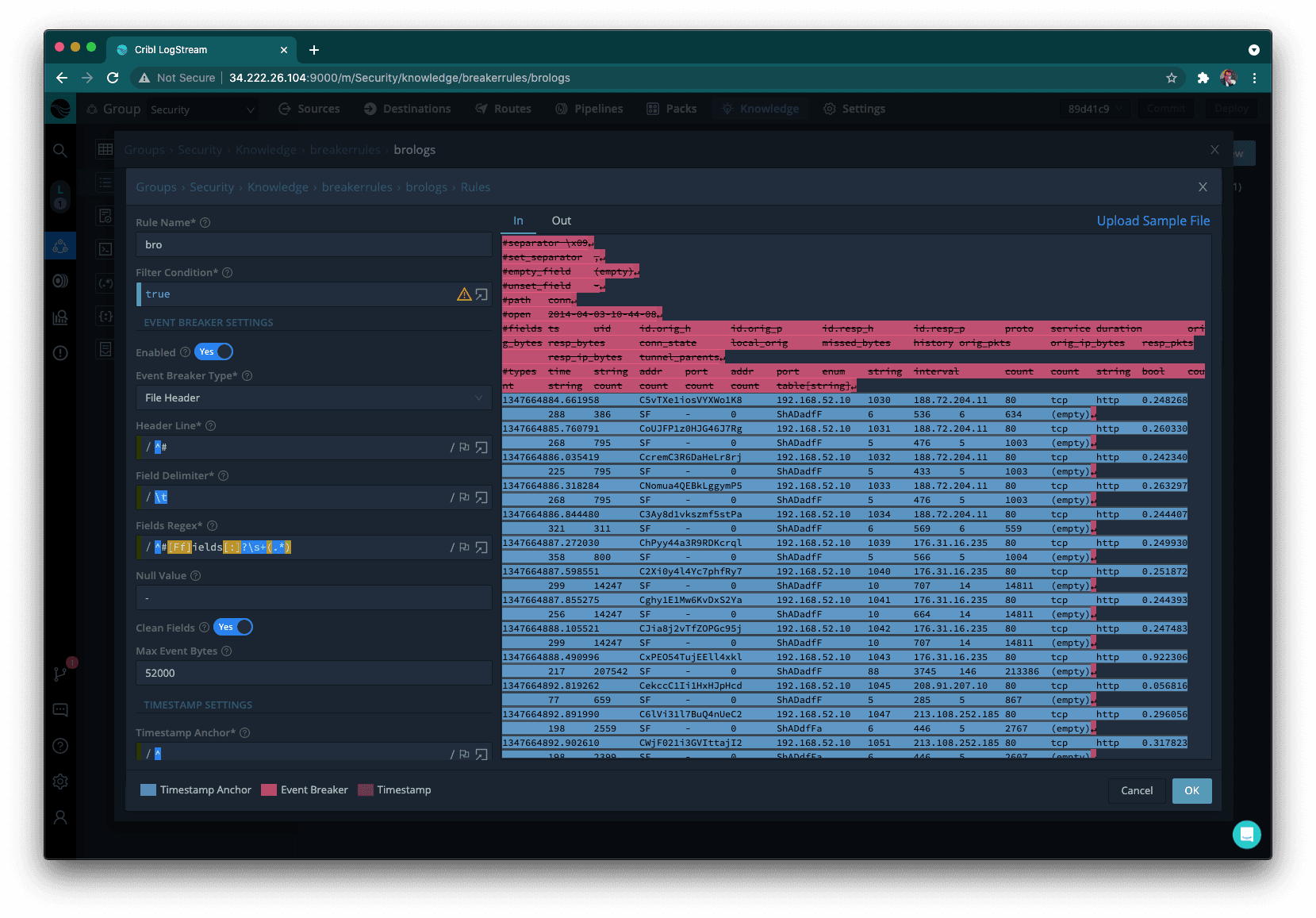Click the Event Breaker legend color swatch
Viewport: 1316px width, 918px height.
click(269, 789)
